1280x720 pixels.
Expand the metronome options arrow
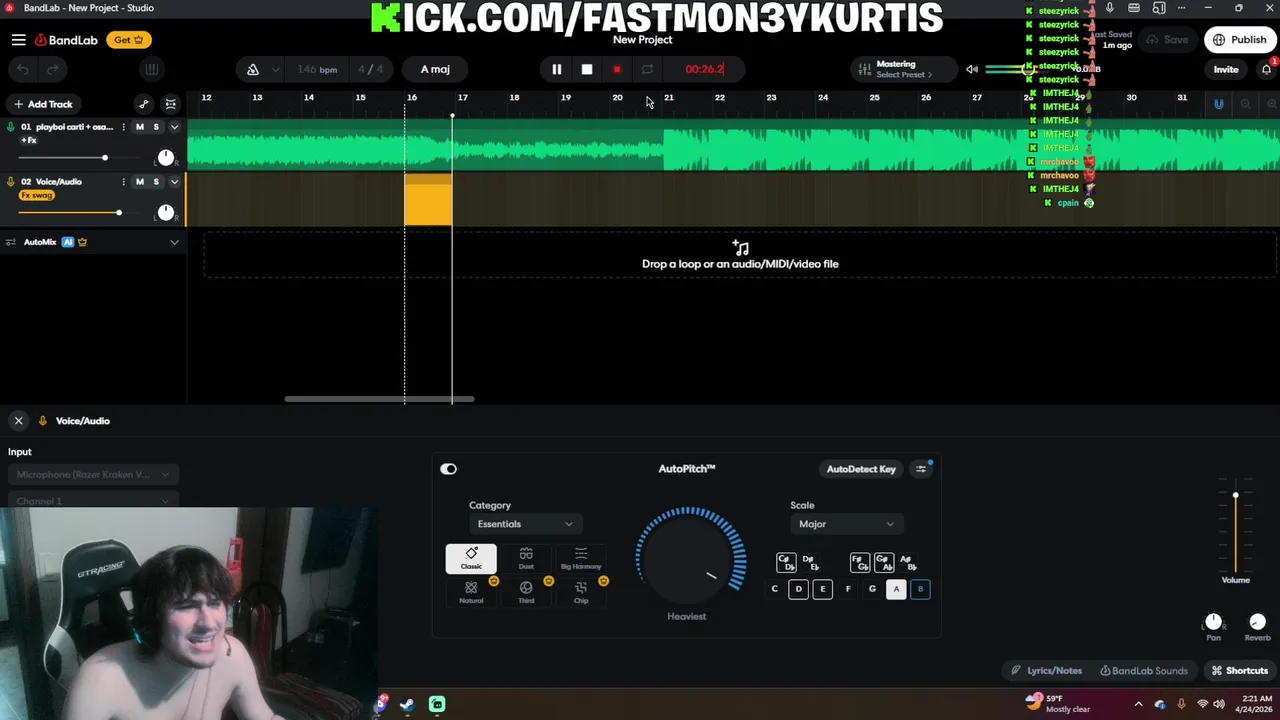275,69
